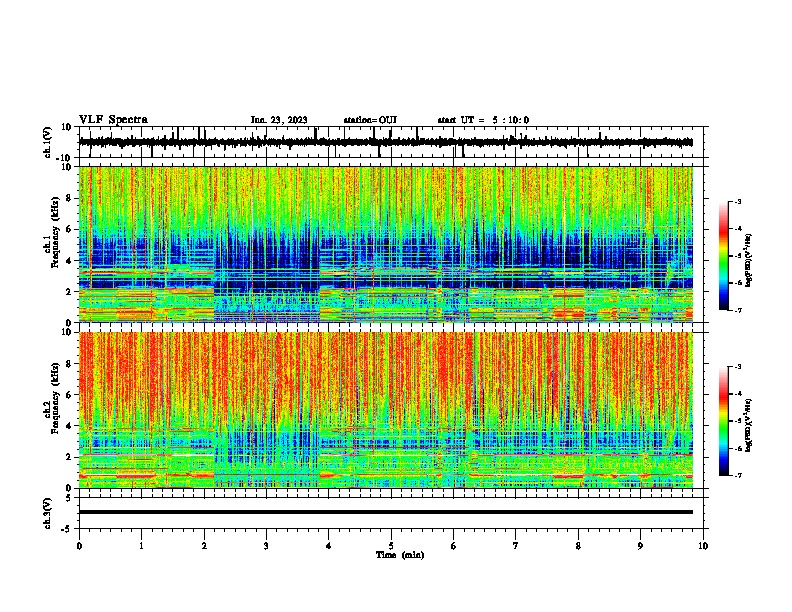Click the 'VLF Spectra' title text
The image size is (792, 612).
113,120
